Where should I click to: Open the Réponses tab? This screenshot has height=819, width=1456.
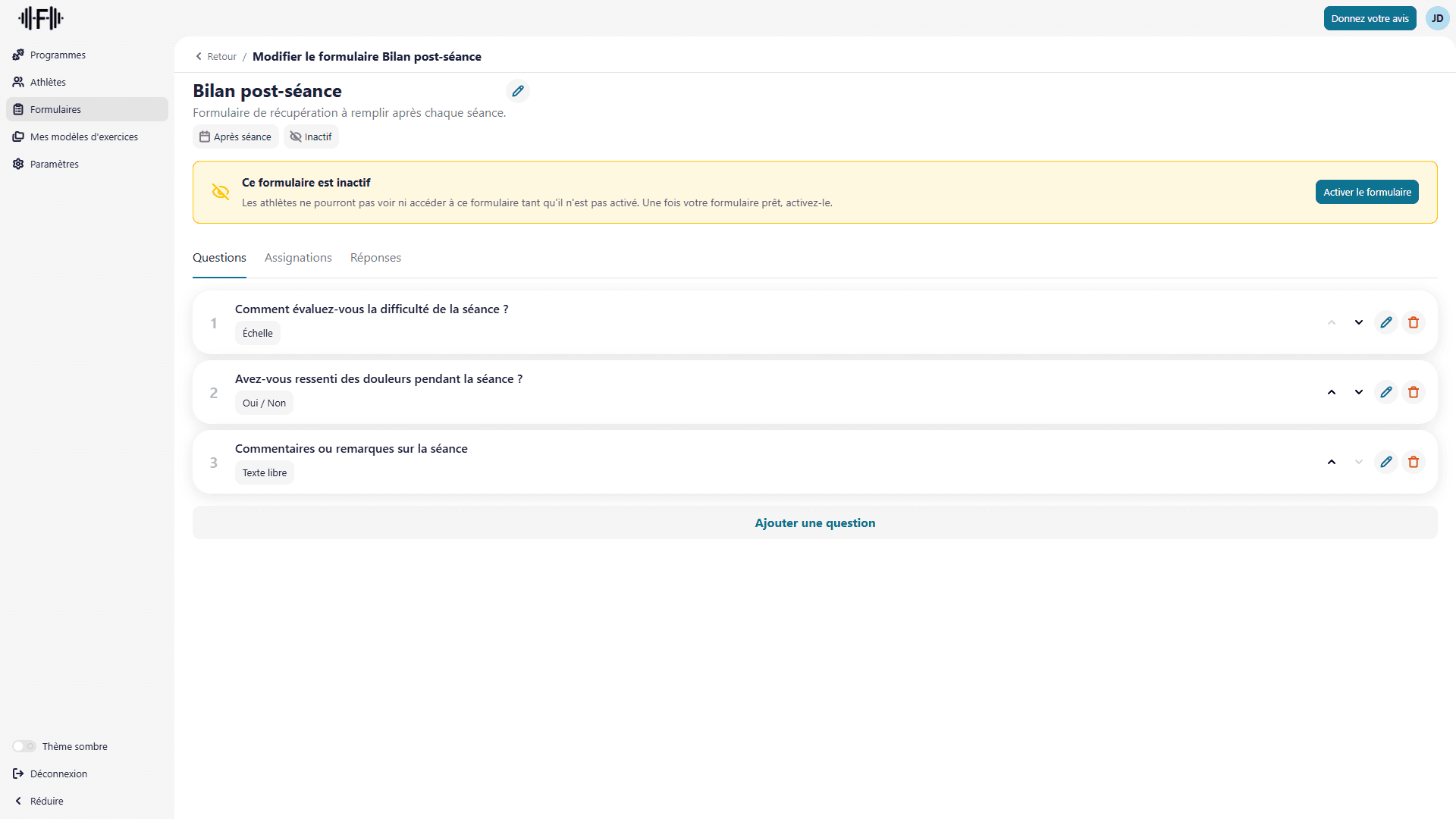click(x=375, y=258)
